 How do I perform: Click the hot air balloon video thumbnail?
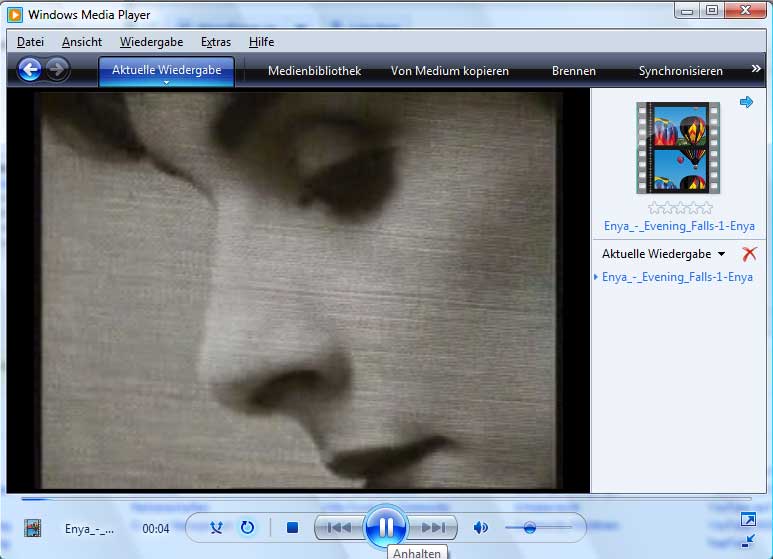(x=678, y=147)
